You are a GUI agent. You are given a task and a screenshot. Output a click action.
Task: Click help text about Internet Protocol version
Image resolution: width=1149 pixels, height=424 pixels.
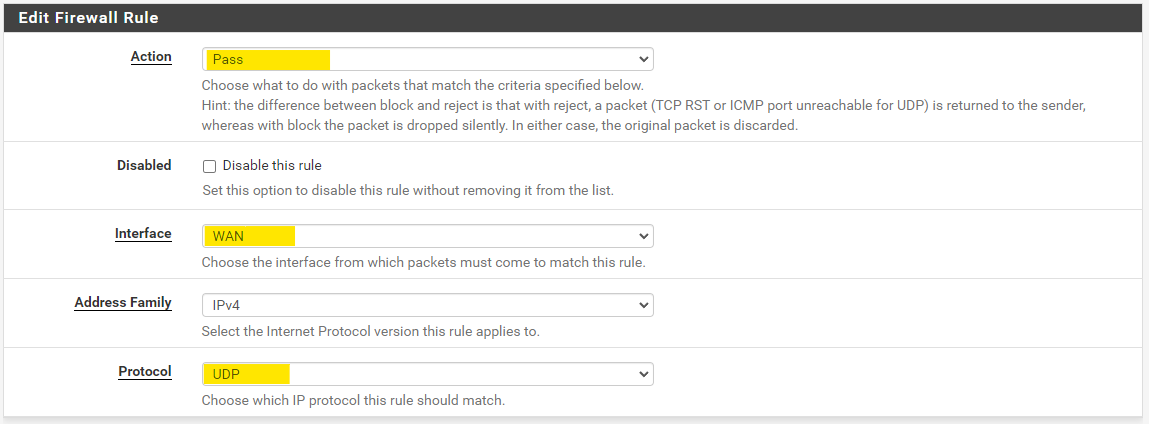(370, 332)
